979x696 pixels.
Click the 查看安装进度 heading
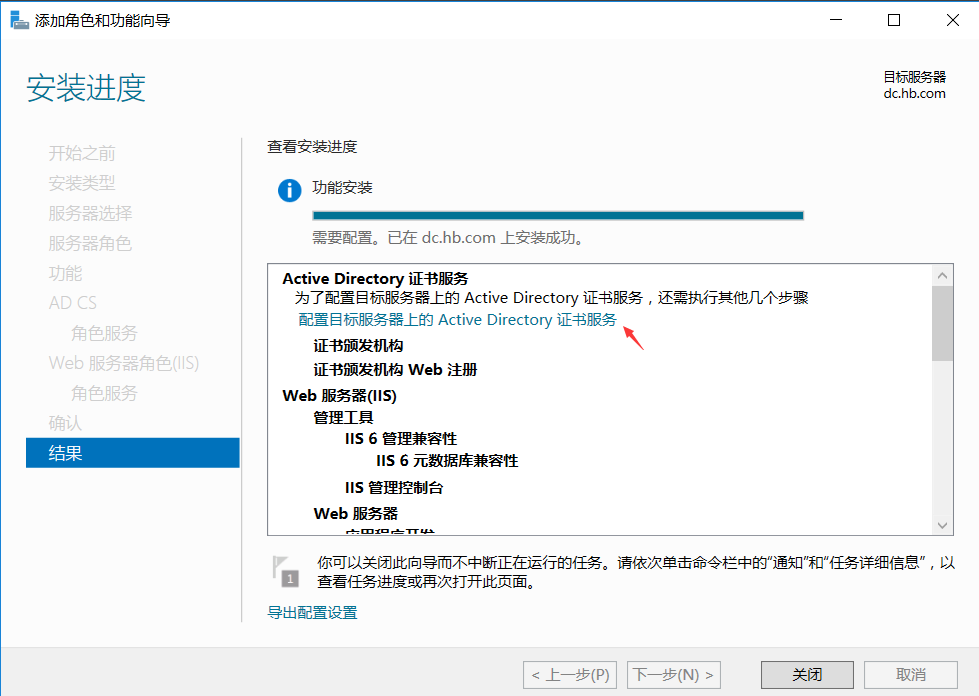[312, 147]
